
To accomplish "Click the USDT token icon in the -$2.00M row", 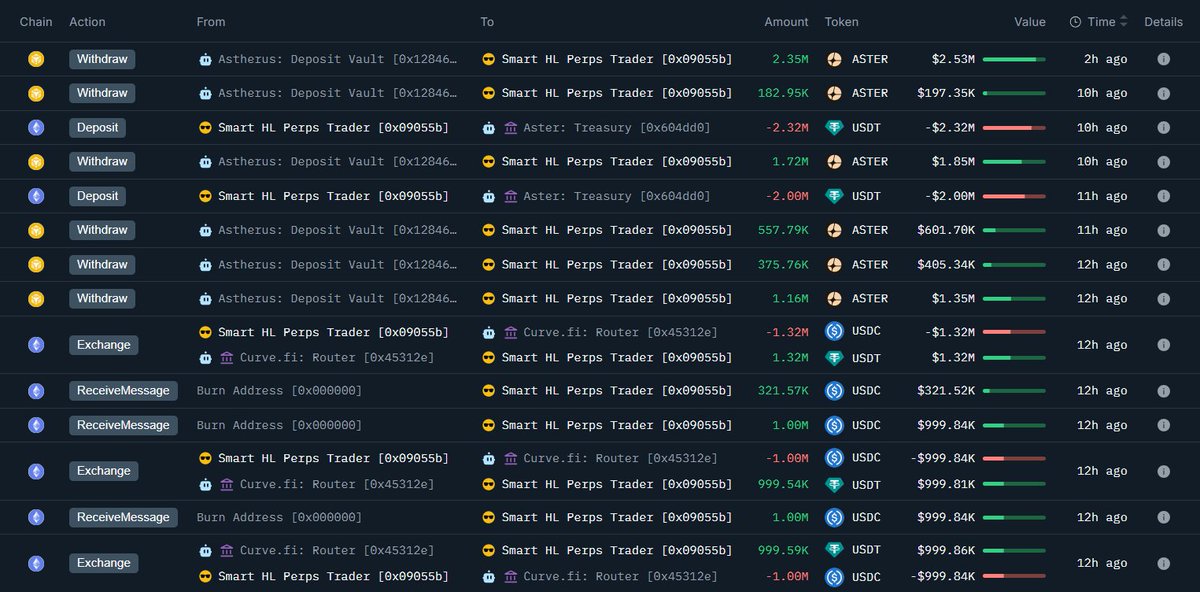I will point(834,196).
